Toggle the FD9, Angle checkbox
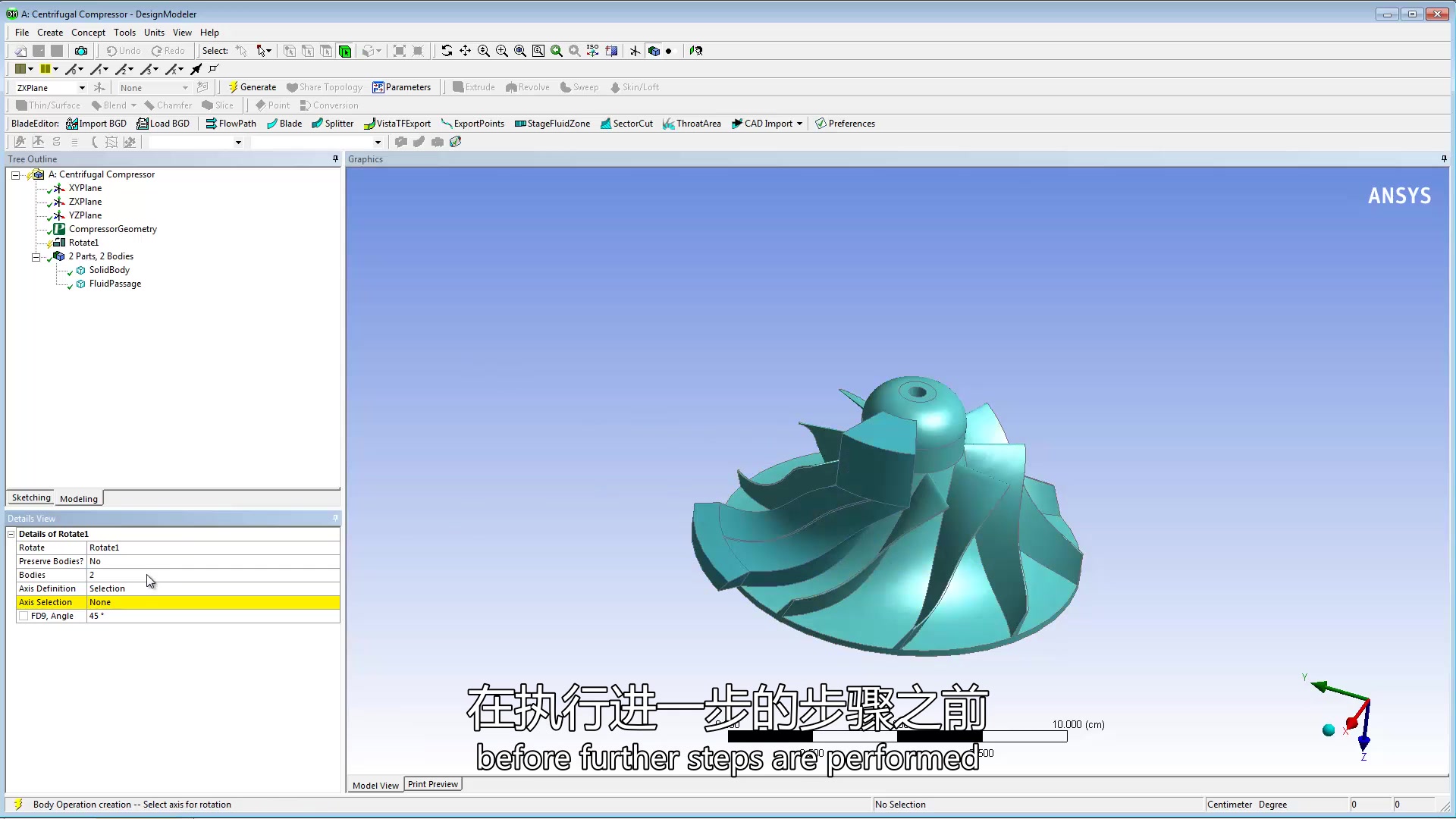The width and height of the screenshot is (1456, 819). [x=24, y=616]
